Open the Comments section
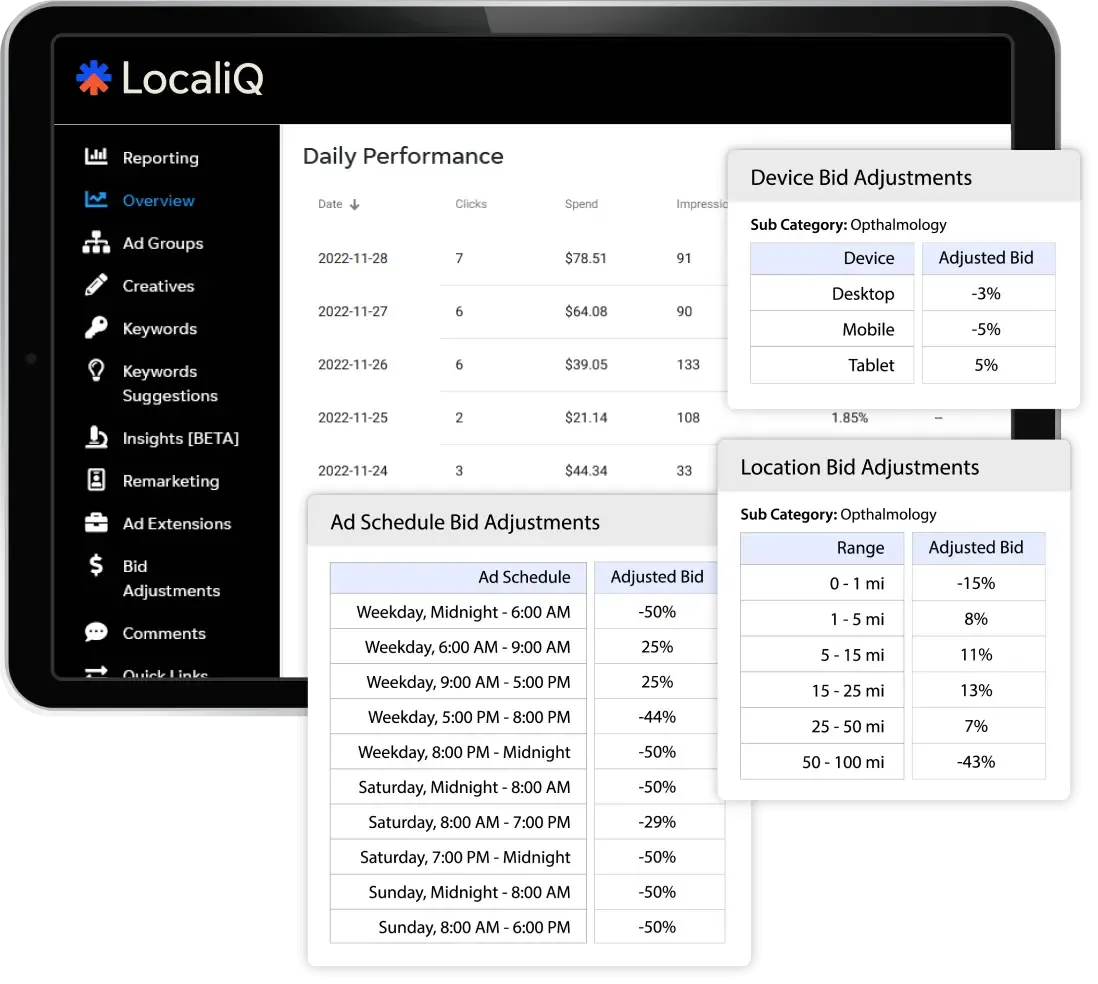This screenshot has width=1098, height=984. [x=164, y=633]
